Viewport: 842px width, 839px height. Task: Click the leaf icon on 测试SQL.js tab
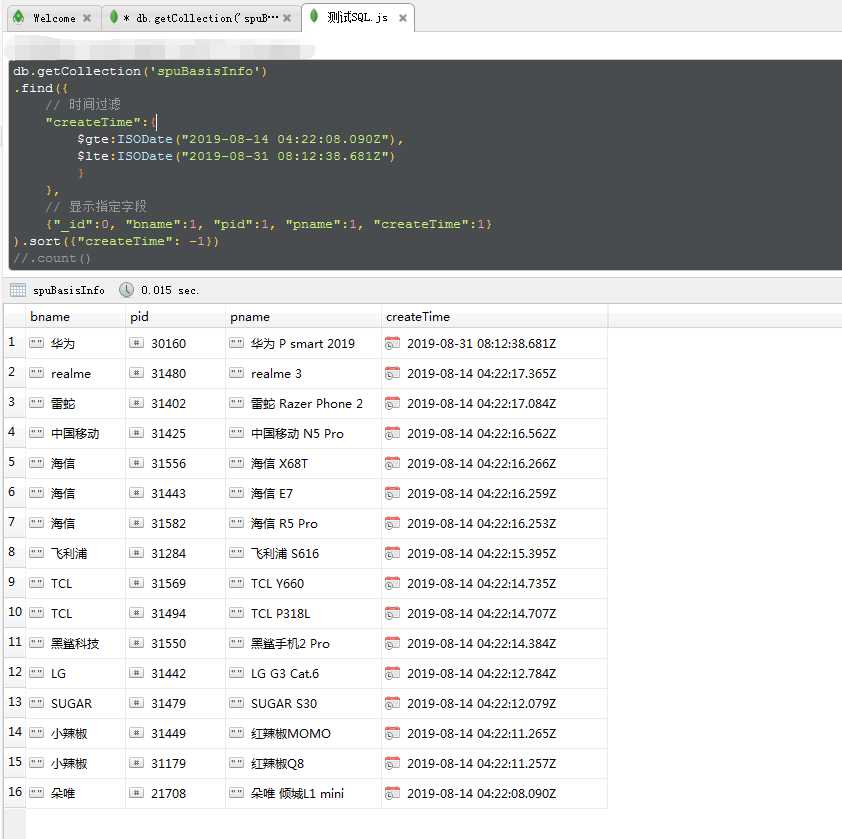(314, 16)
